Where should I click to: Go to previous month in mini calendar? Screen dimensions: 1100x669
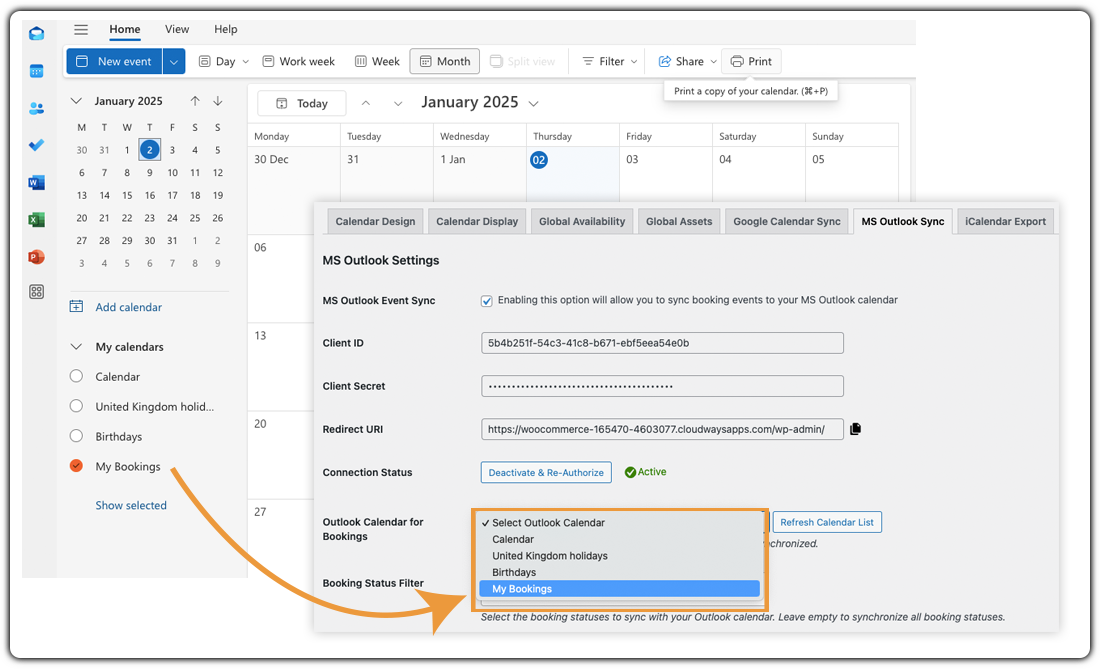click(x=195, y=101)
